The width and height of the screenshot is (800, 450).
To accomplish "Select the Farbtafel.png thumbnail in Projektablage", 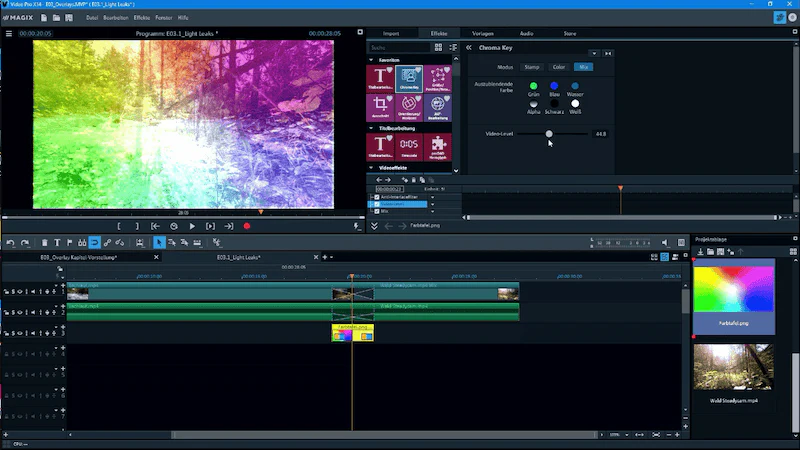I will [734, 289].
